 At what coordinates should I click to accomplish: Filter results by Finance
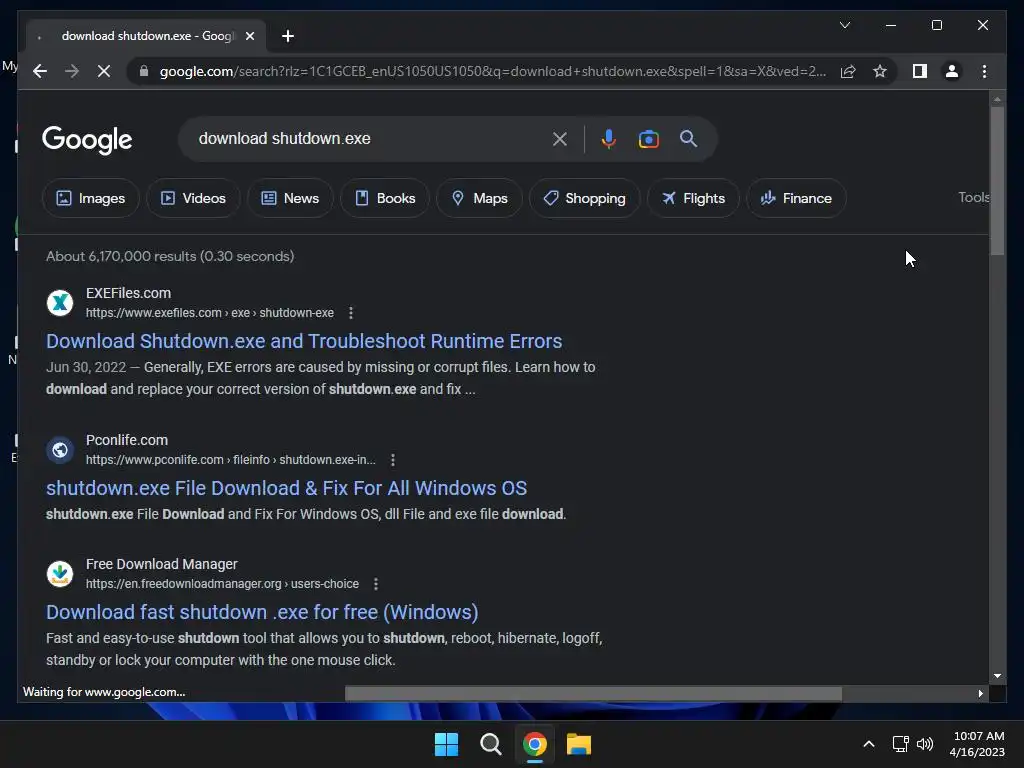pos(796,198)
